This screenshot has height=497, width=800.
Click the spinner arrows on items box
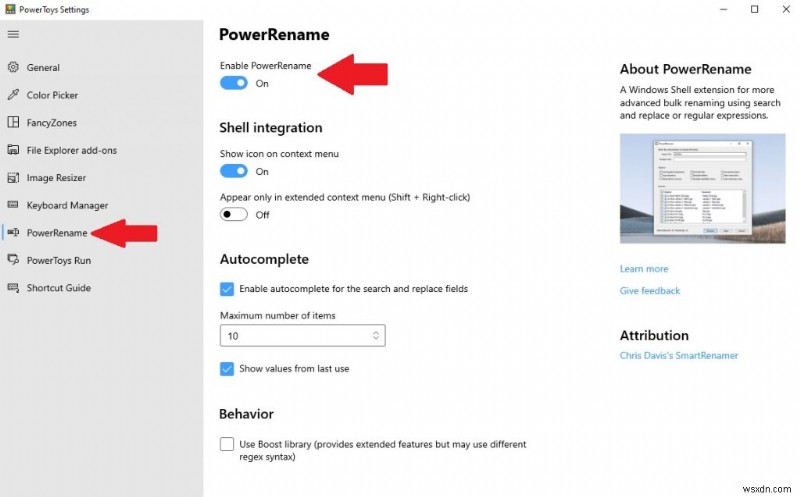376,336
